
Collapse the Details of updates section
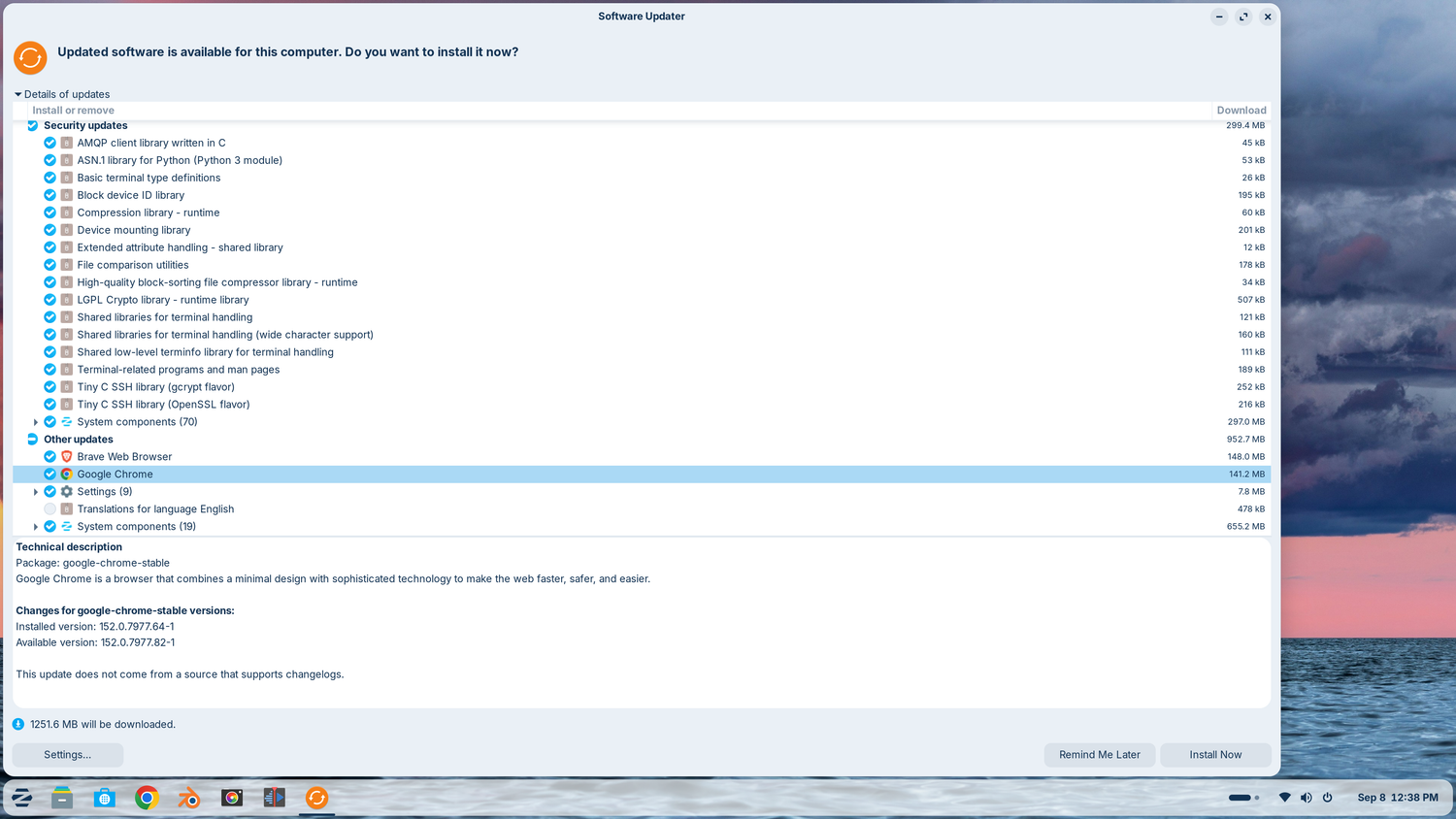coord(17,94)
